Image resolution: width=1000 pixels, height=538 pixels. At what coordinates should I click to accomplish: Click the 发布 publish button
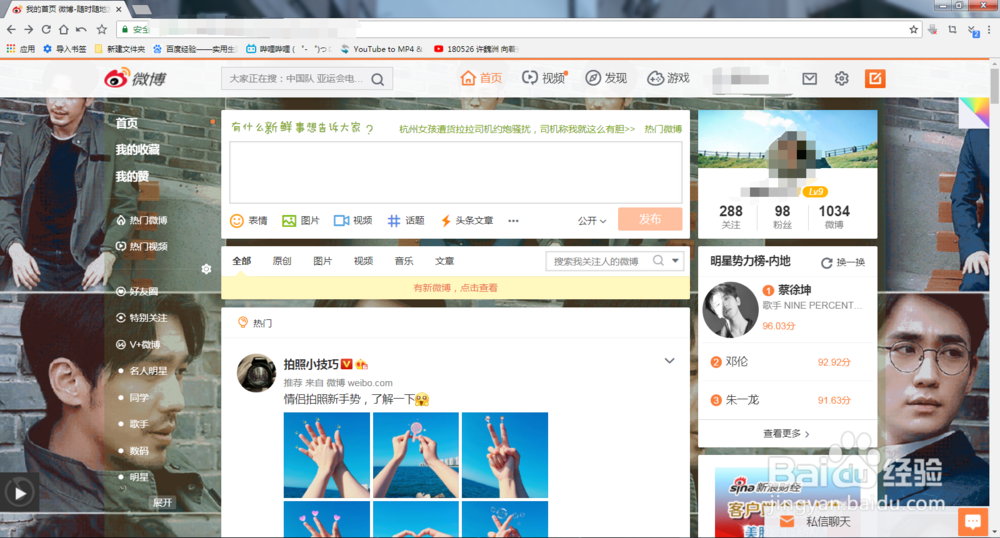pos(650,219)
